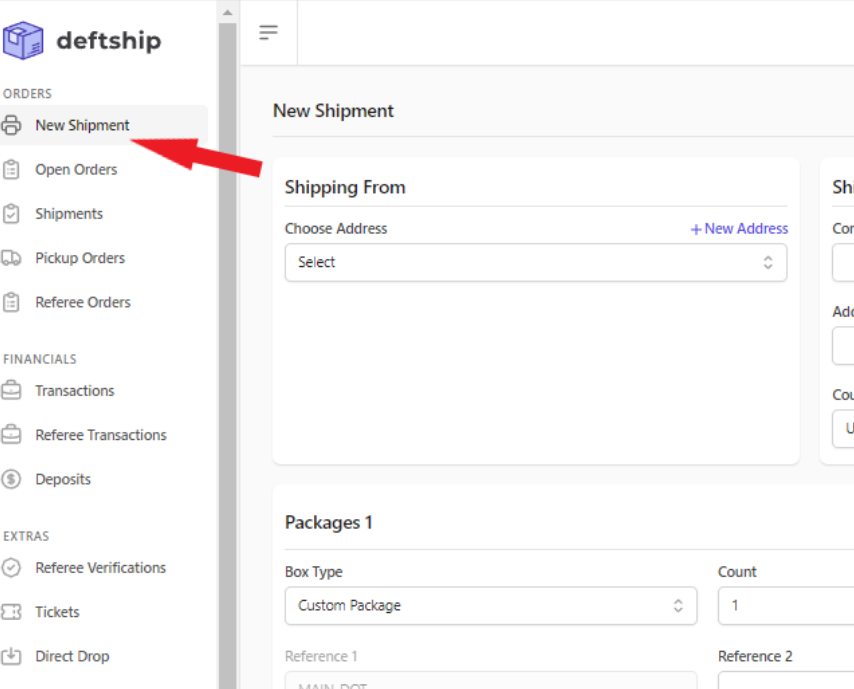The width and height of the screenshot is (854, 689).
Task: Click the download box icon beside Direct Drop
Action: point(11,656)
